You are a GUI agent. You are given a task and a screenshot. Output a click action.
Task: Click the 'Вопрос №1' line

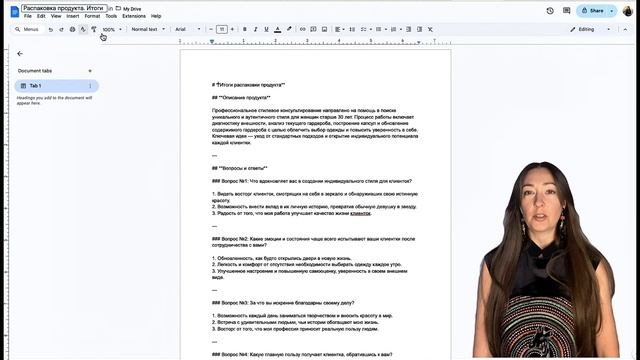(x=312, y=181)
